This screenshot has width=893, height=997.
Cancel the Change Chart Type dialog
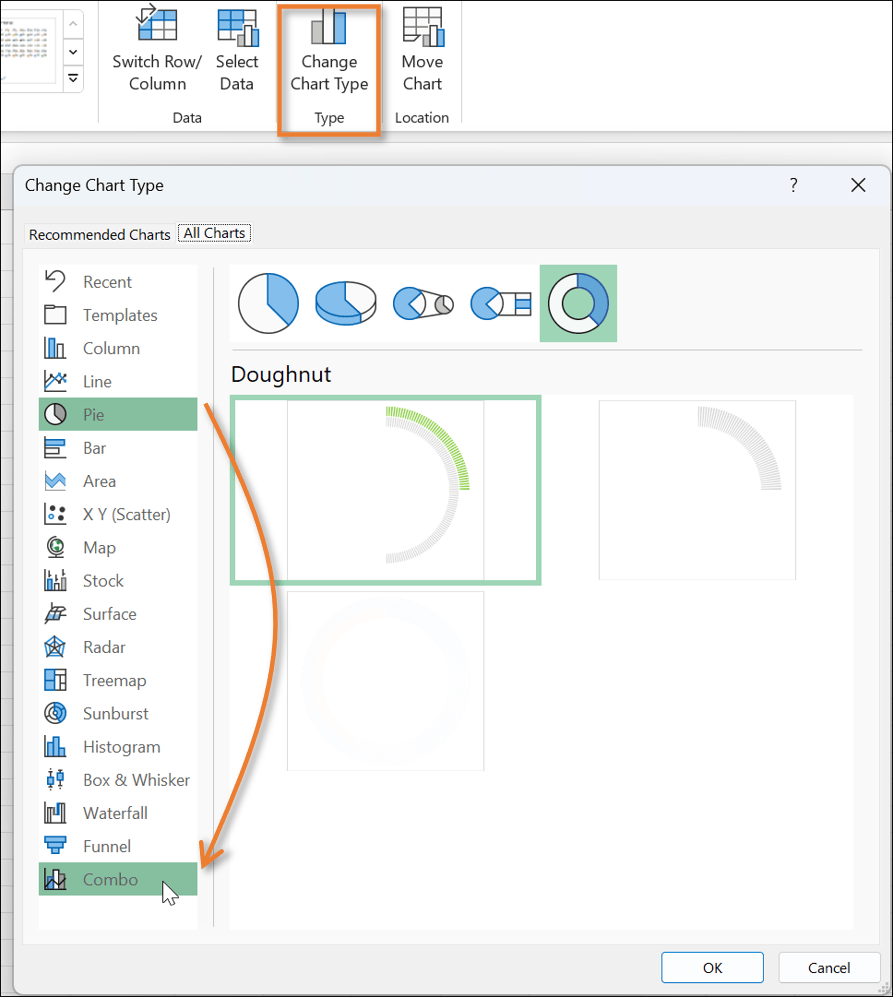point(829,967)
